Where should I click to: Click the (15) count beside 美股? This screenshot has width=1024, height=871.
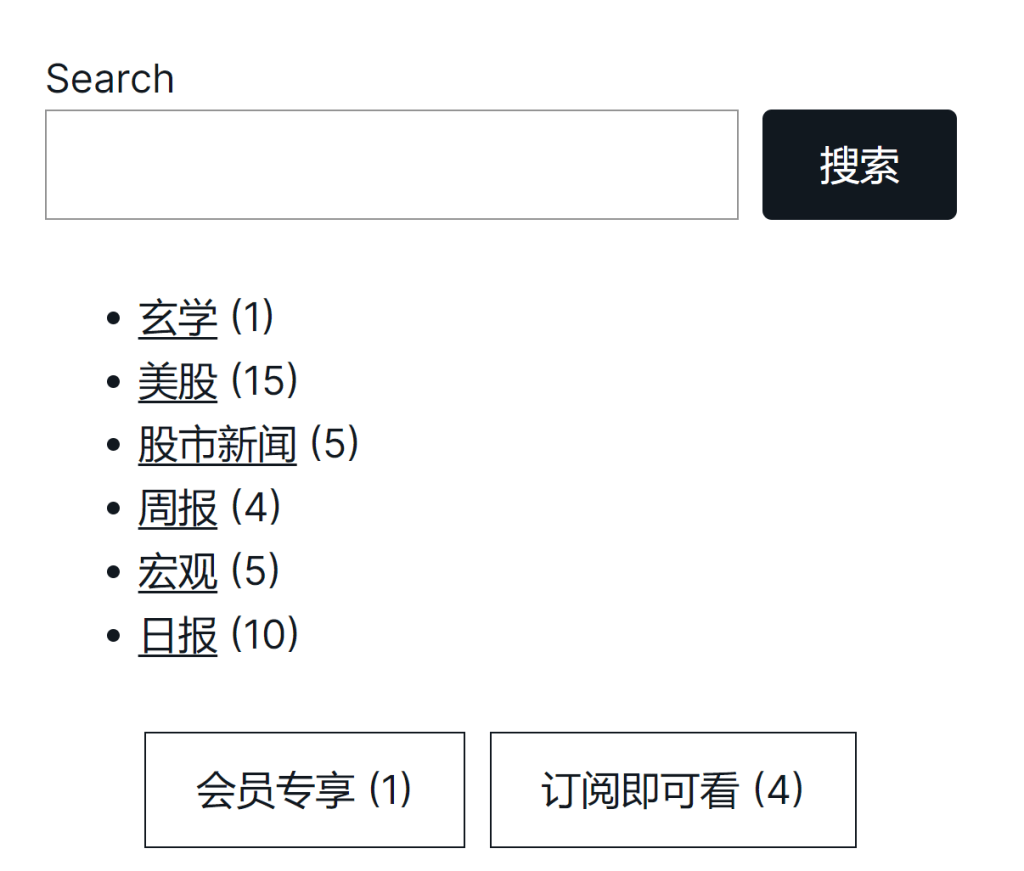coord(265,381)
